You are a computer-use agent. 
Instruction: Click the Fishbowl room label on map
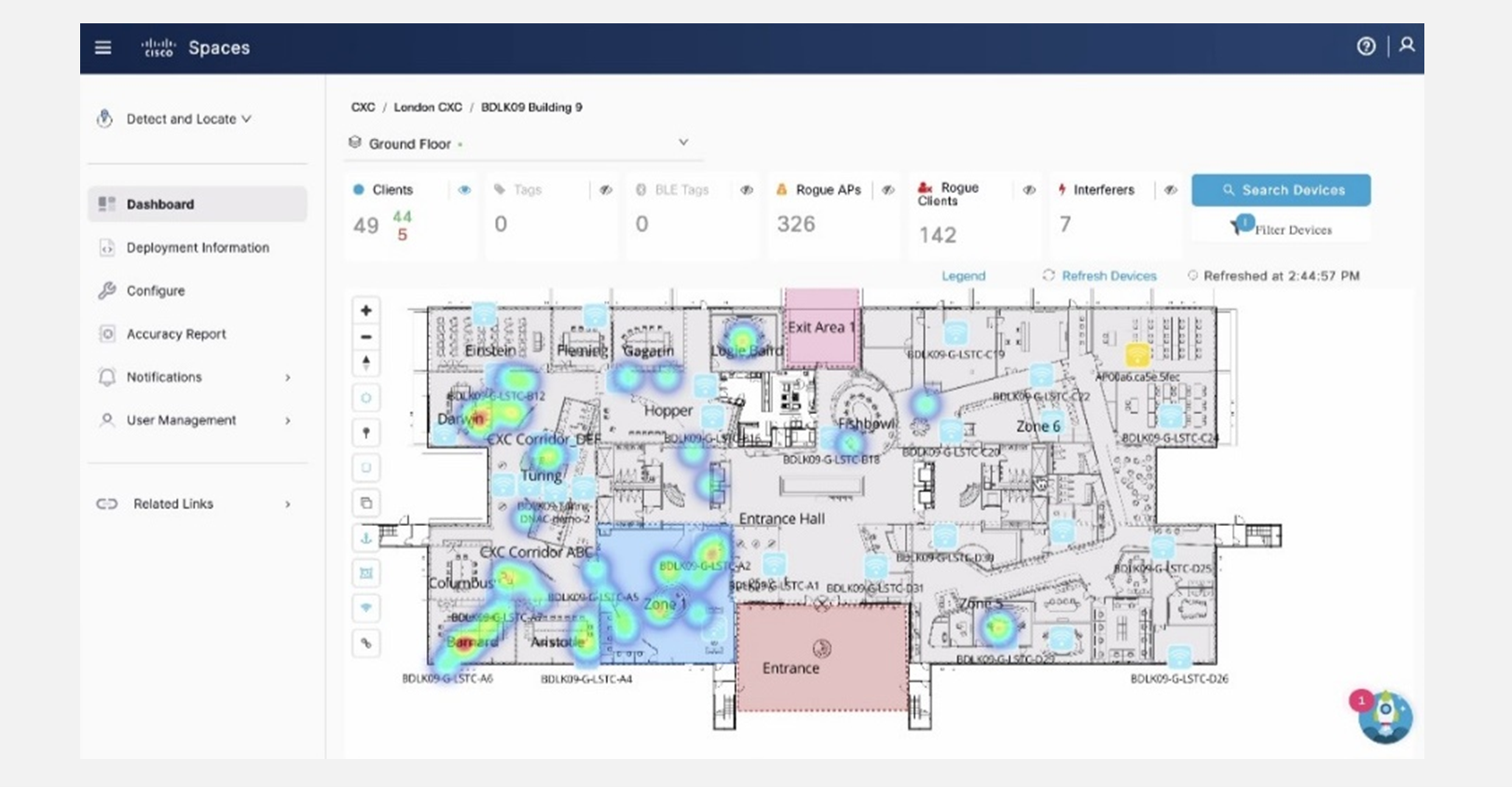pyautogui.click(x=867, y=424)
